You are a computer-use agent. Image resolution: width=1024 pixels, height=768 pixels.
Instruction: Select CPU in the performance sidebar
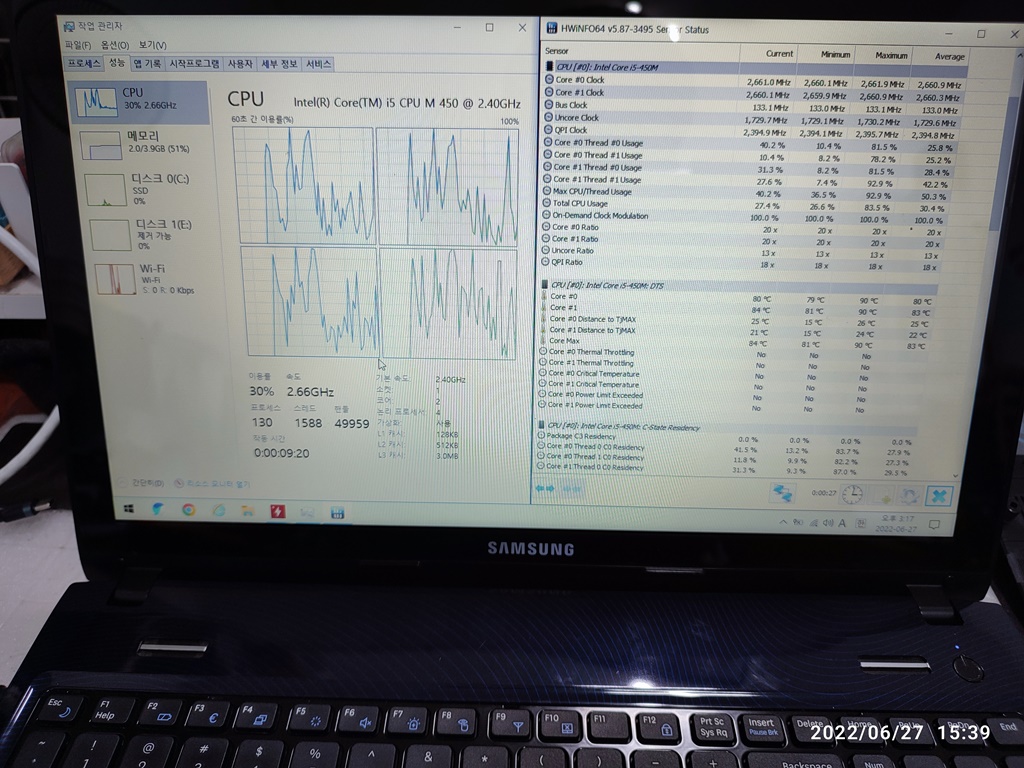[x=140, y=102]
